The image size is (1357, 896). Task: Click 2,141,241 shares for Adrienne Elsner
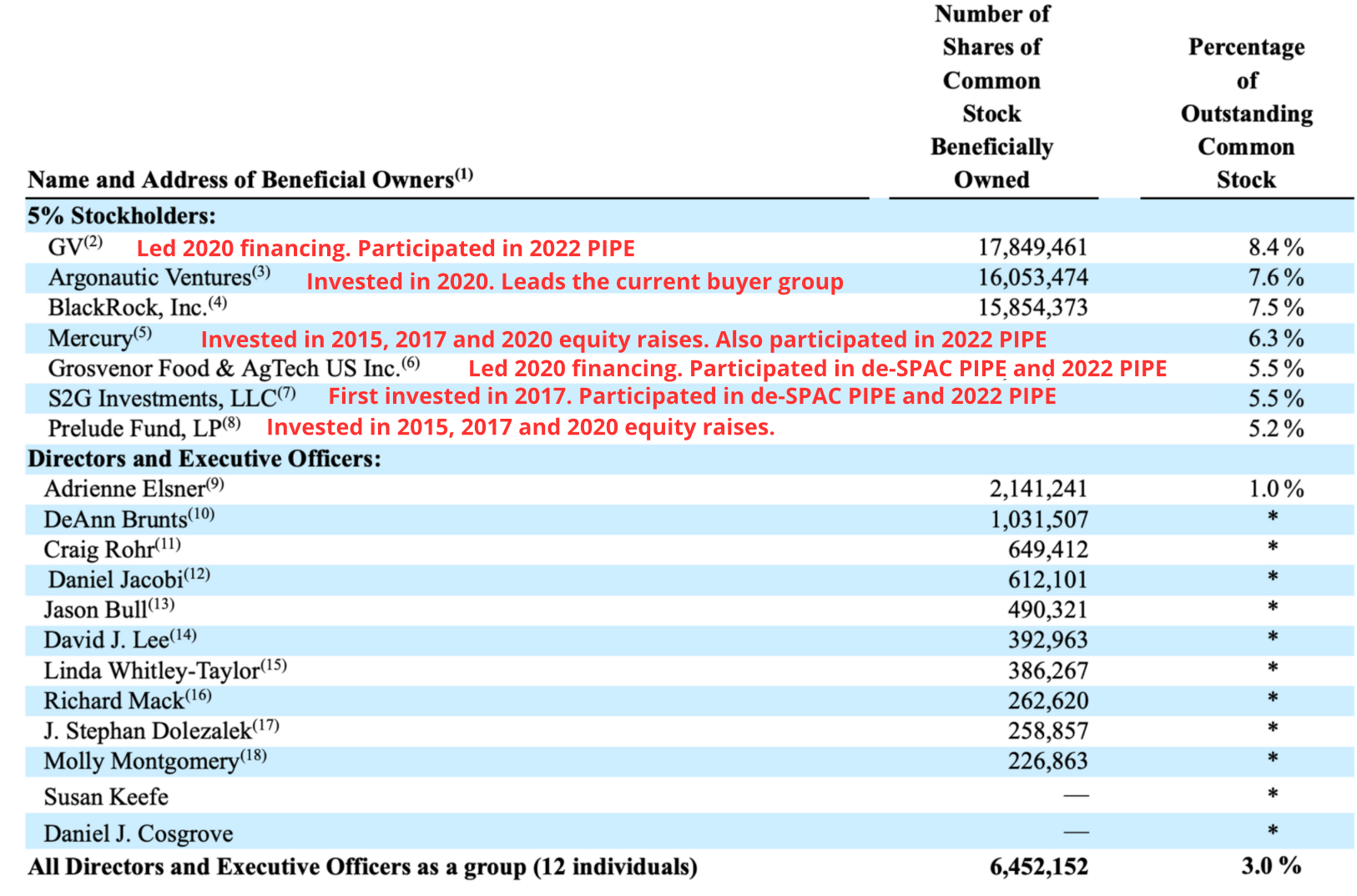(1038, 489)
